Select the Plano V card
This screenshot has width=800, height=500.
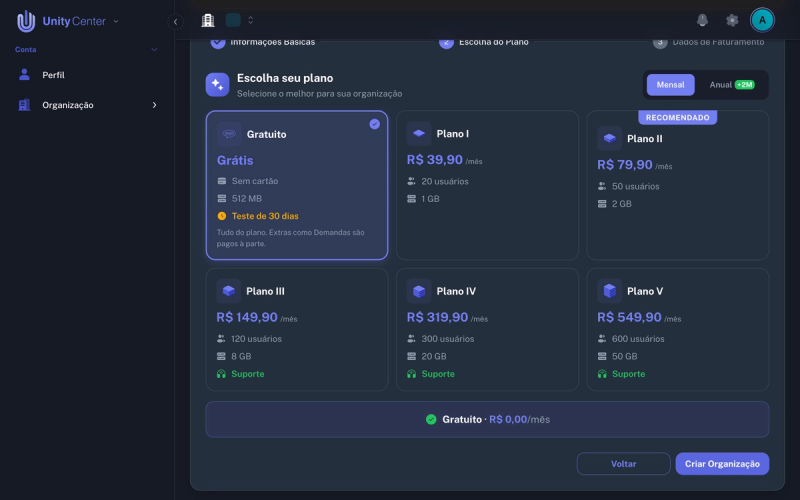pos(678,330)
